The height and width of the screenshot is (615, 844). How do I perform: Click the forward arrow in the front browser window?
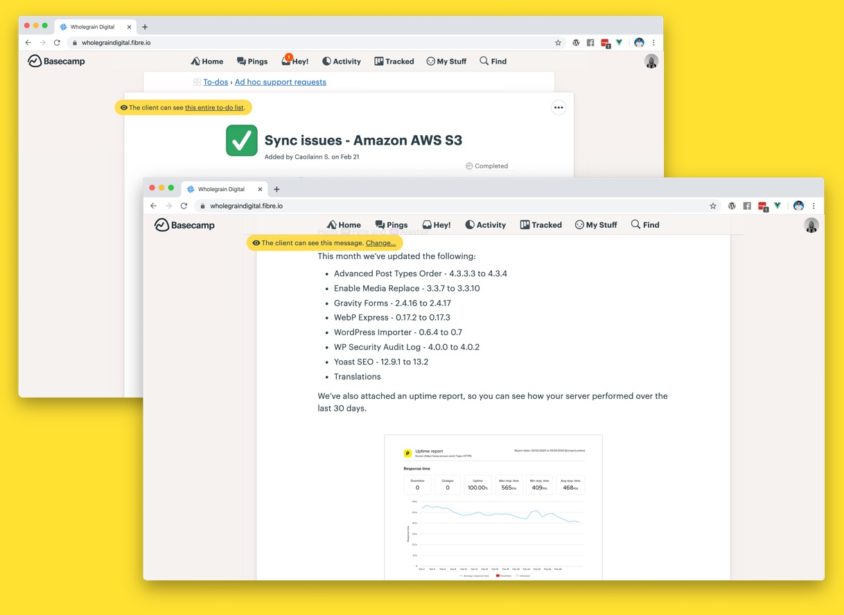pos(168,206)
